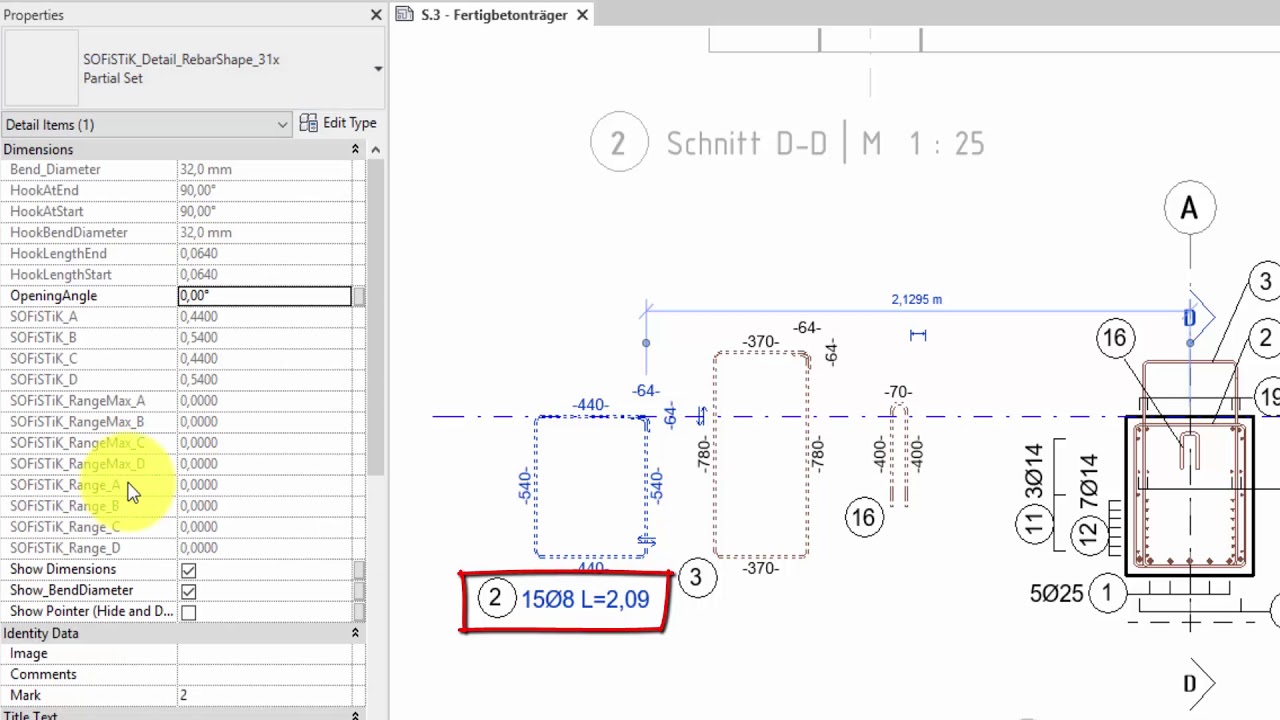
Task: Select the blue dotted stirrup shape
Action: tap(591, 487)
